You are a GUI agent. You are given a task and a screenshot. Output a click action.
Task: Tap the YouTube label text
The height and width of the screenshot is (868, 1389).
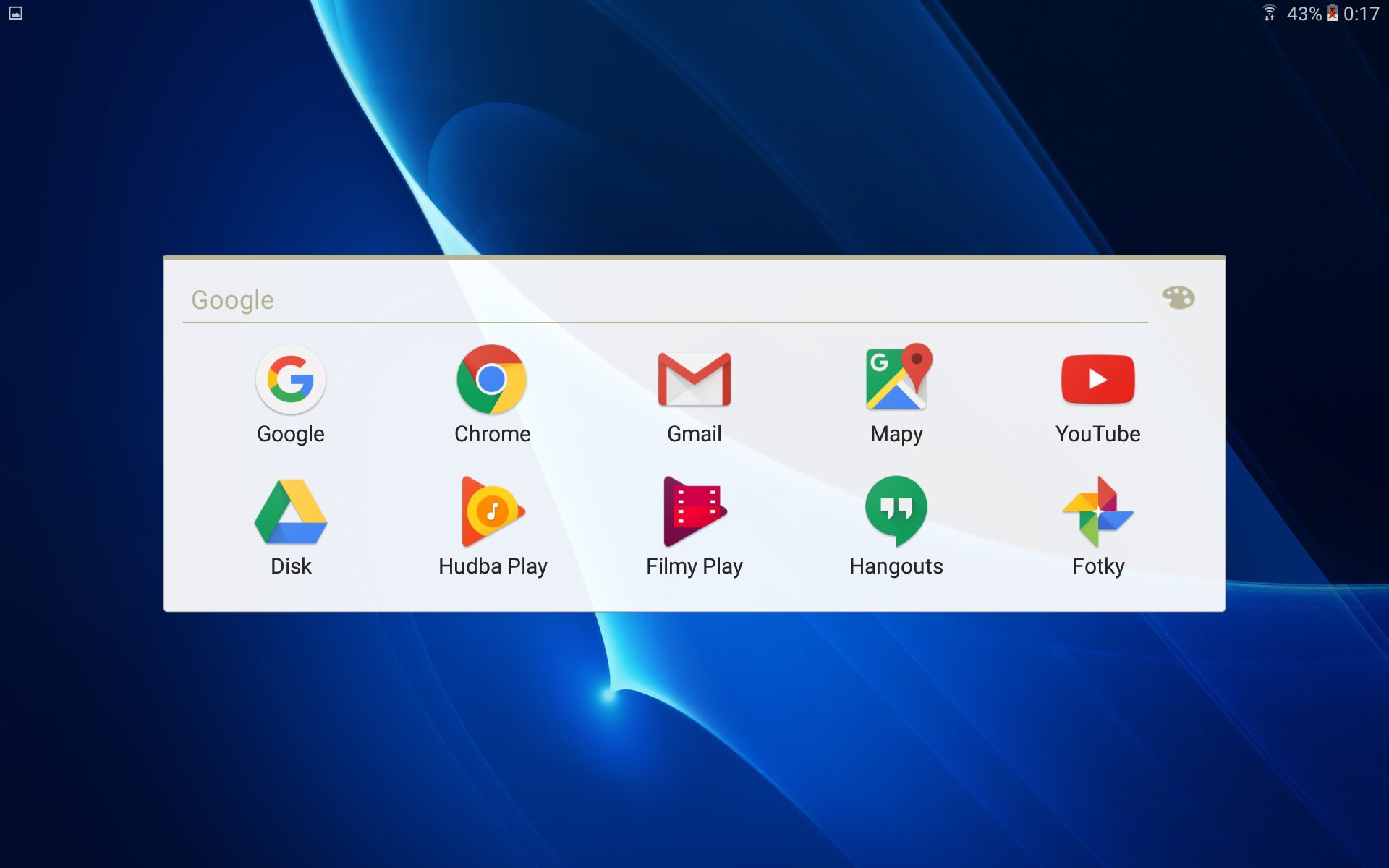point(1098,434)
